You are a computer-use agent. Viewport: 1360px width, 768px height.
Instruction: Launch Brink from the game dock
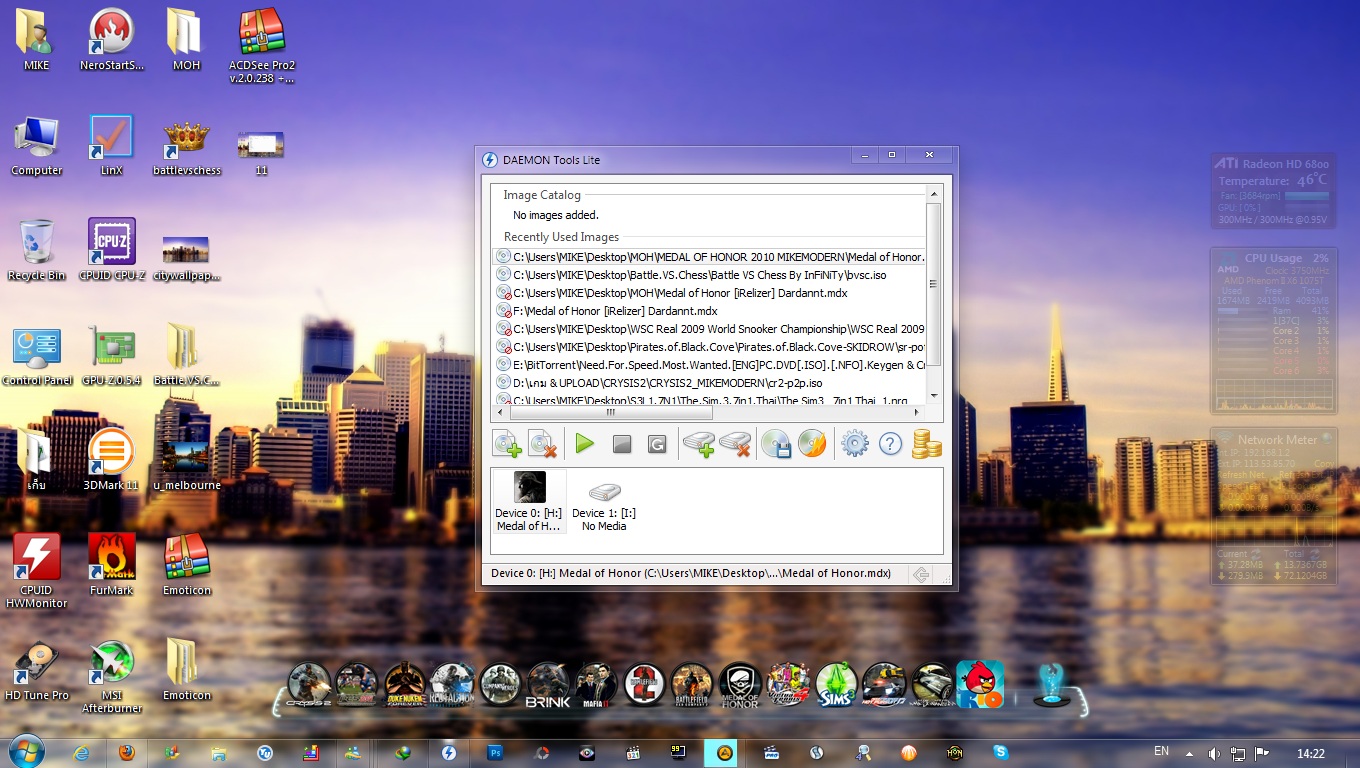tap(548, 685)
